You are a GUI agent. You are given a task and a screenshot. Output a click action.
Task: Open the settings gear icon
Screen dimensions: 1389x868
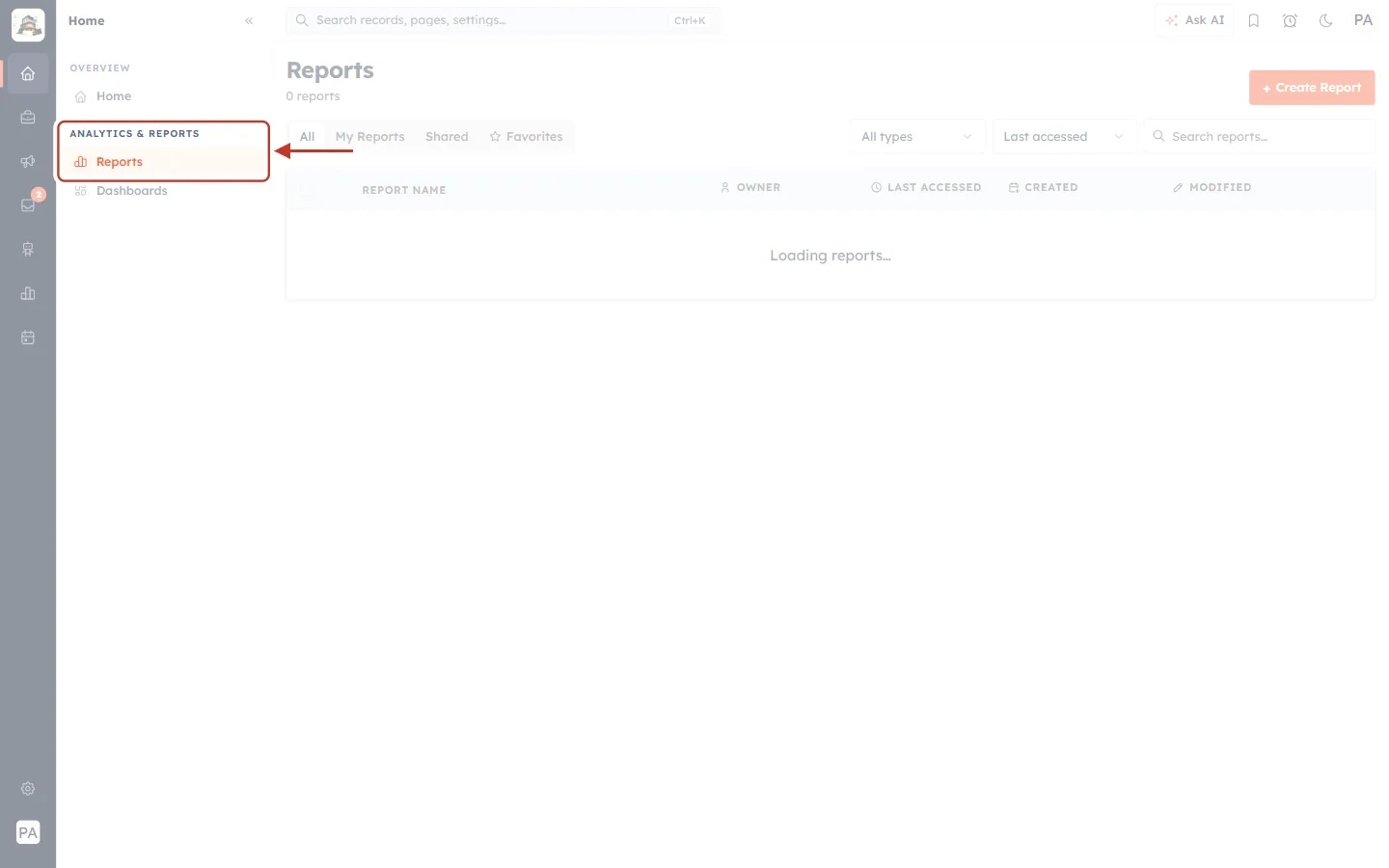28,789
